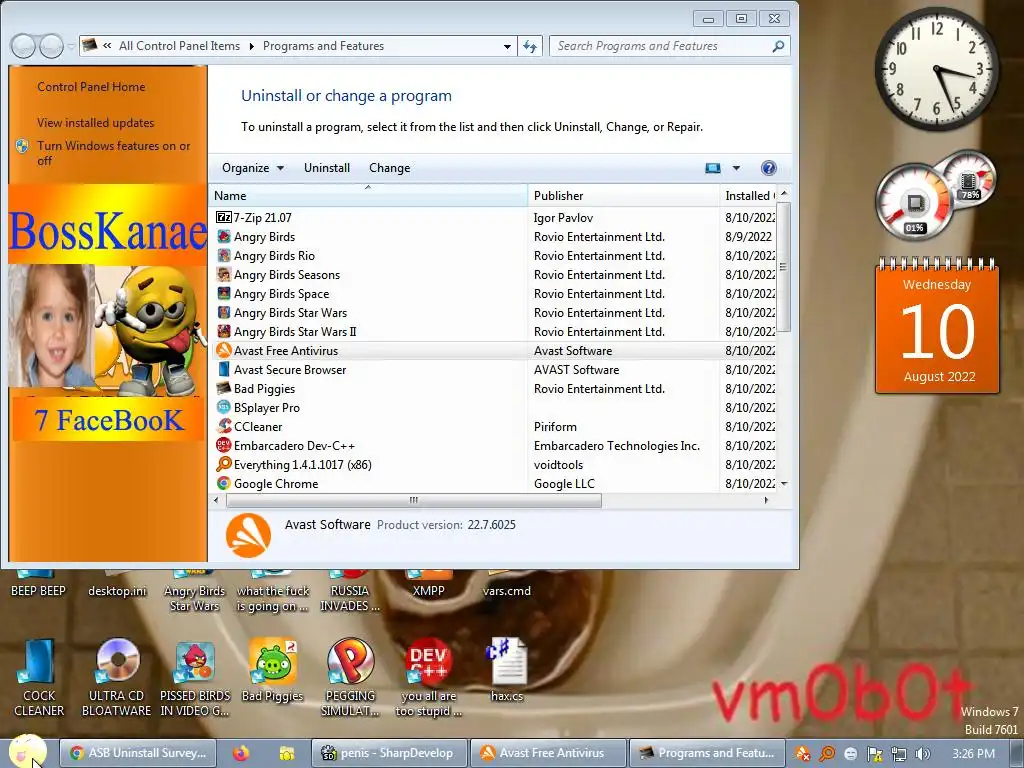The image size is (1024, 768).
Task: Click vertical scrollbar down arrow
Action: [x=784, y=484]
